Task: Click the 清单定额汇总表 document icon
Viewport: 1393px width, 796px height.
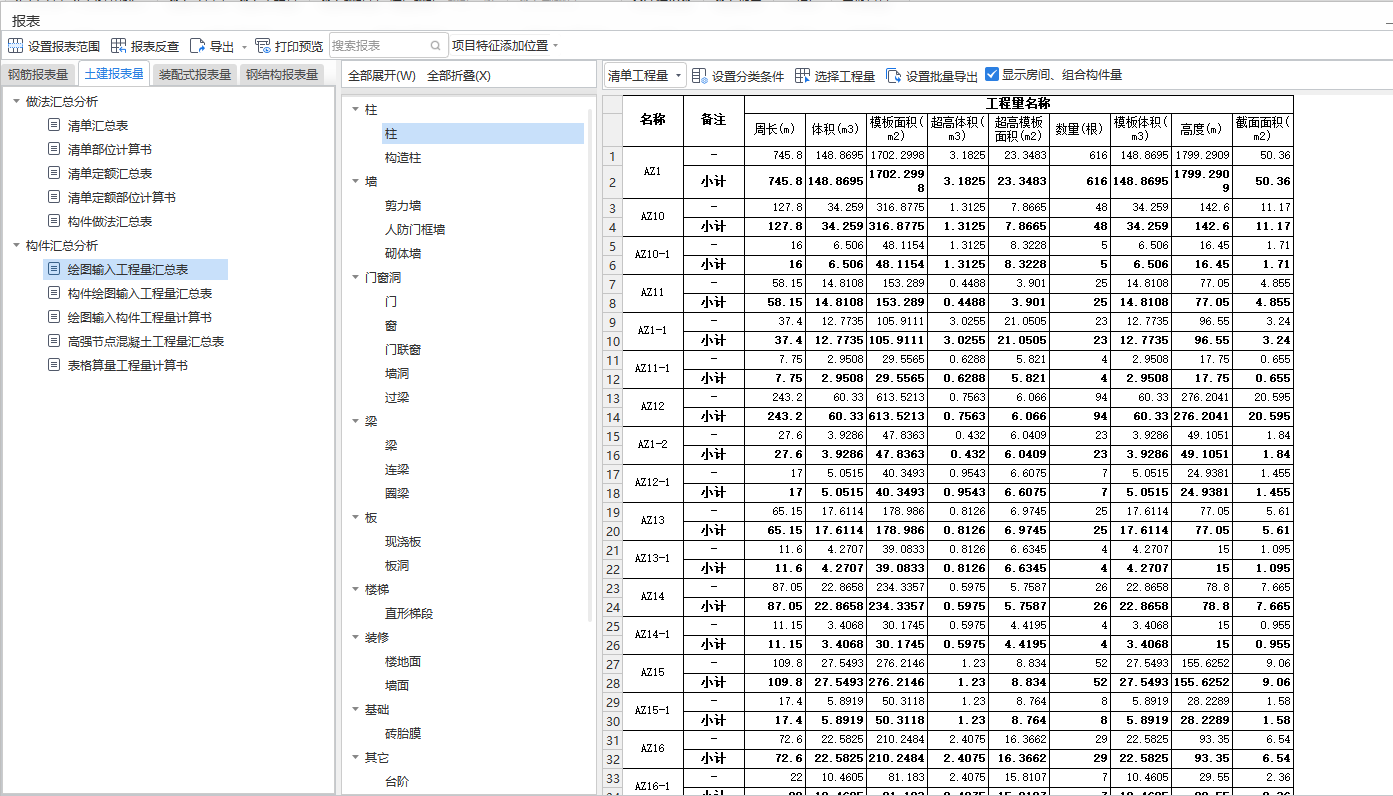Action: click(54, 173)
